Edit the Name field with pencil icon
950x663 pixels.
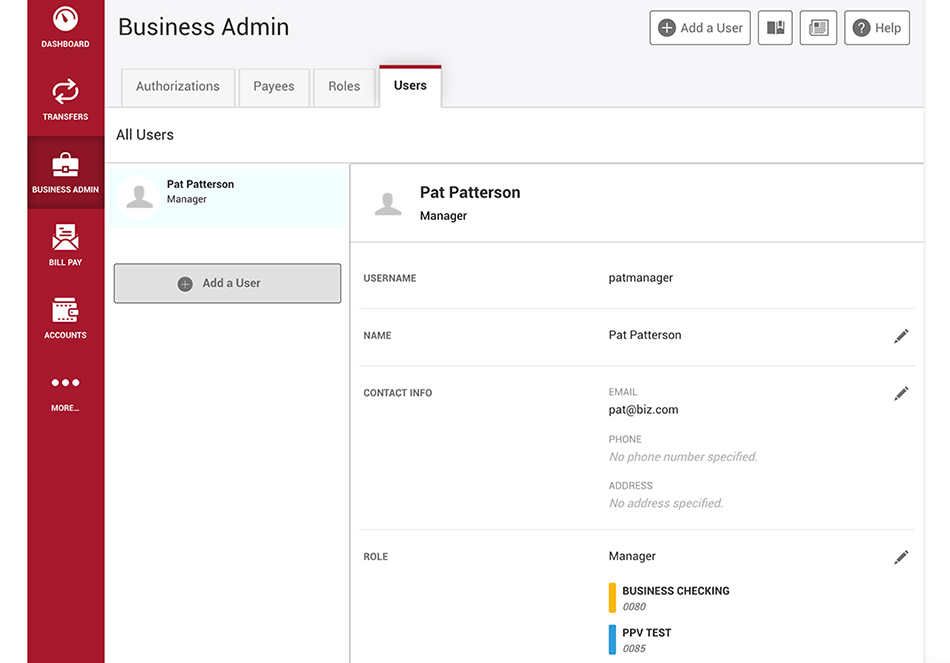(901, 336)
